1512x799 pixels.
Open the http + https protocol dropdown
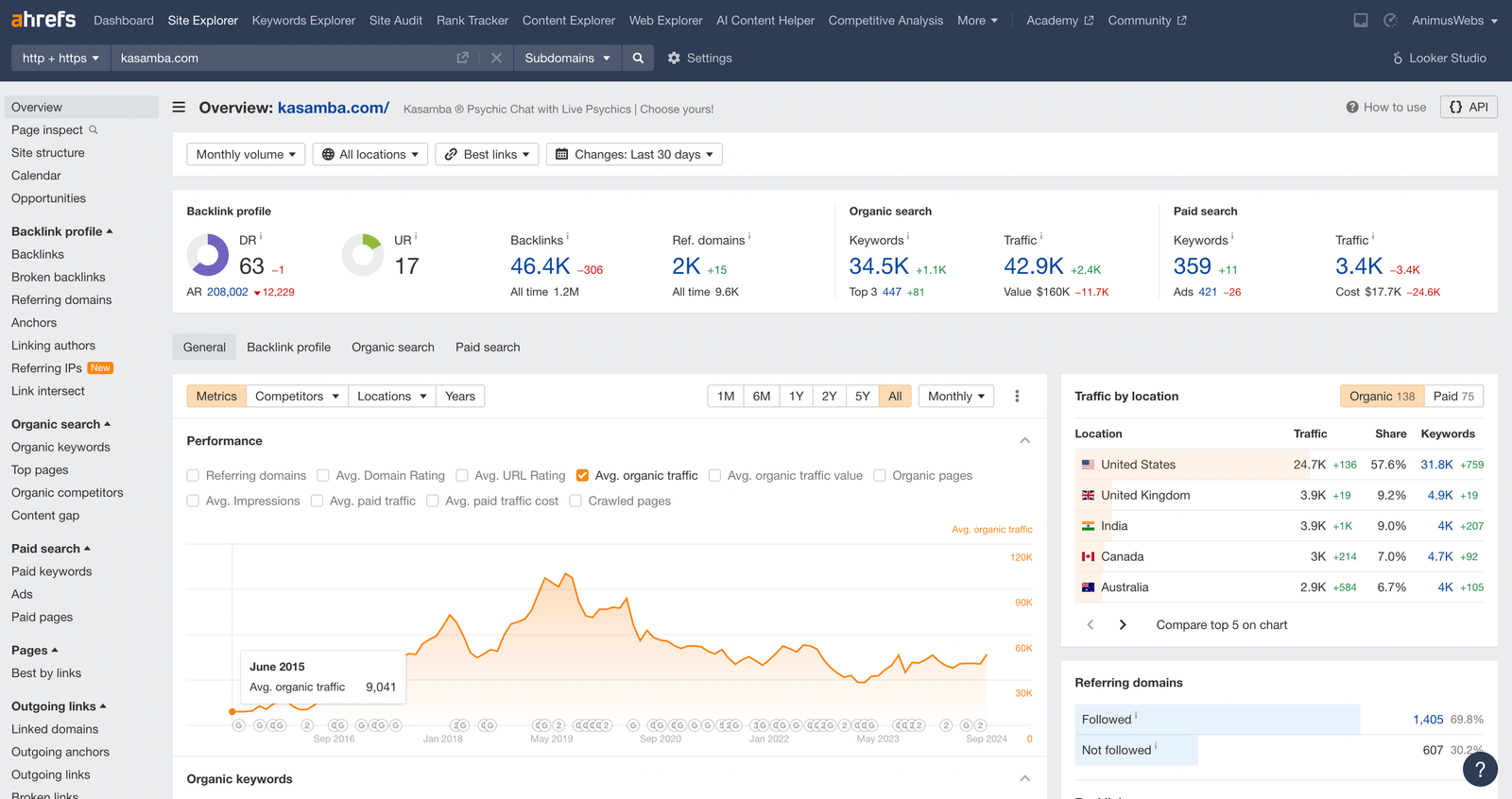tap(60, 58)
